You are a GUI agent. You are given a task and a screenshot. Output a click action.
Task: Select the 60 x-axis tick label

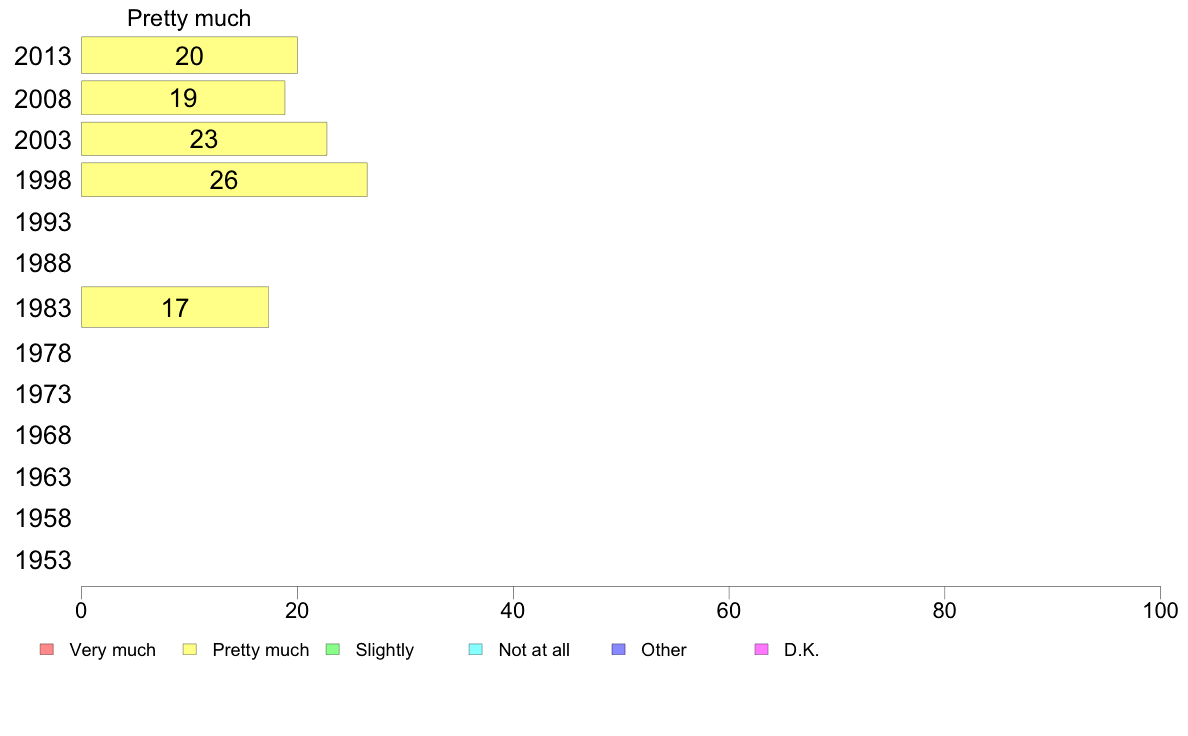(x=729, y=610)
